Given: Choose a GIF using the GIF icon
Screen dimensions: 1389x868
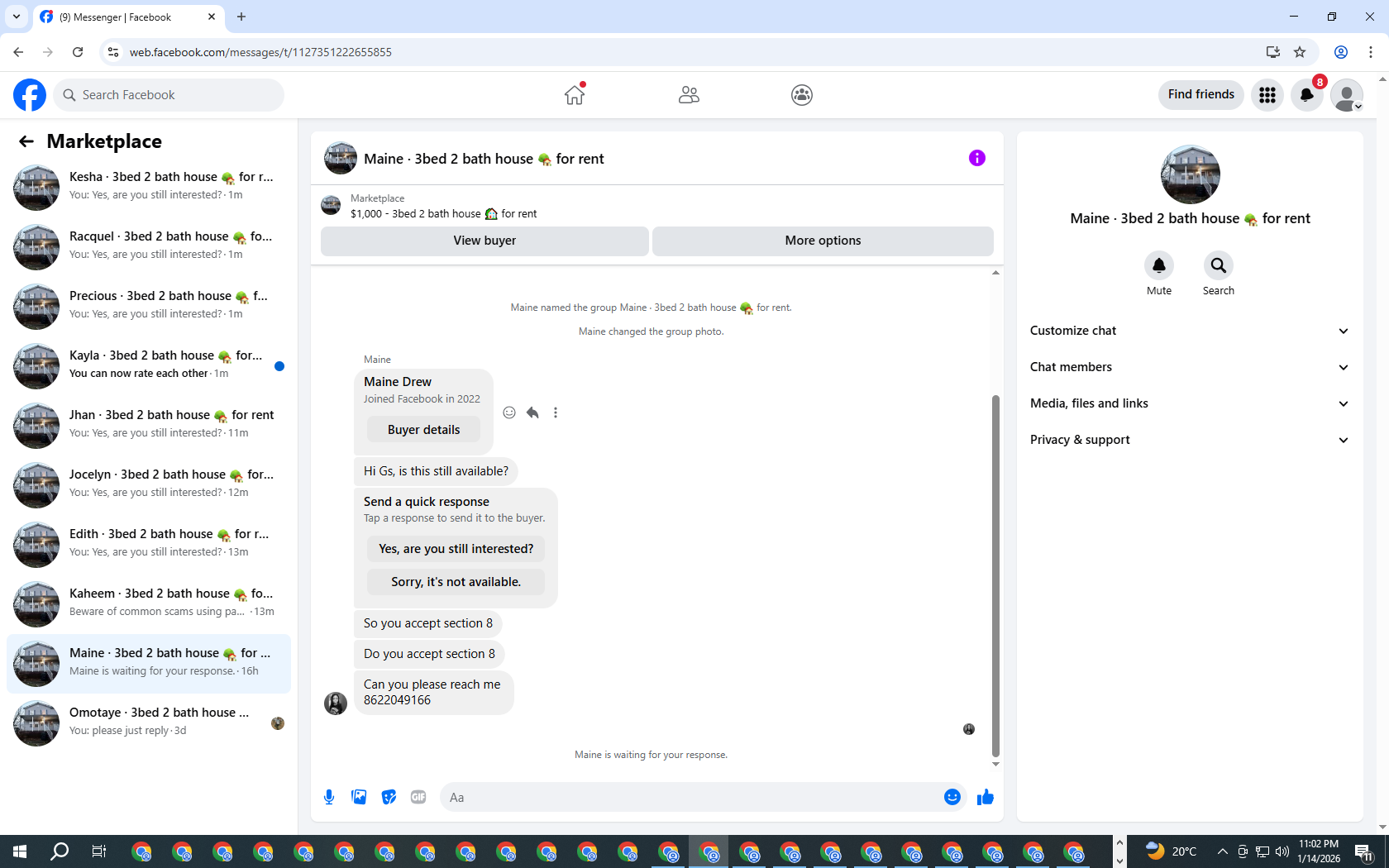Looking at the screenshot, I should pos(418,797).
